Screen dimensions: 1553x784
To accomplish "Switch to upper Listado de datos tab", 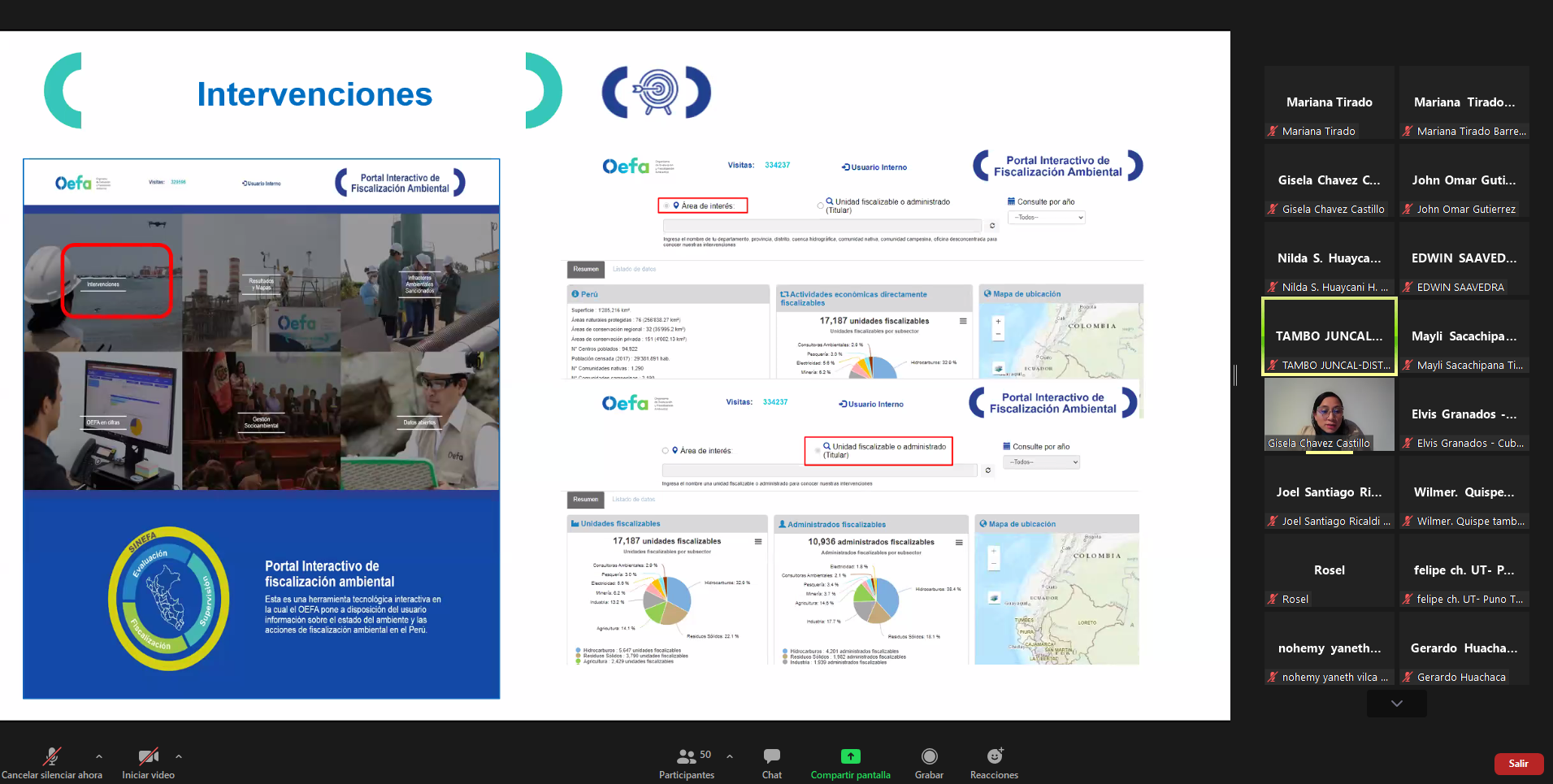I will point(634,269).
